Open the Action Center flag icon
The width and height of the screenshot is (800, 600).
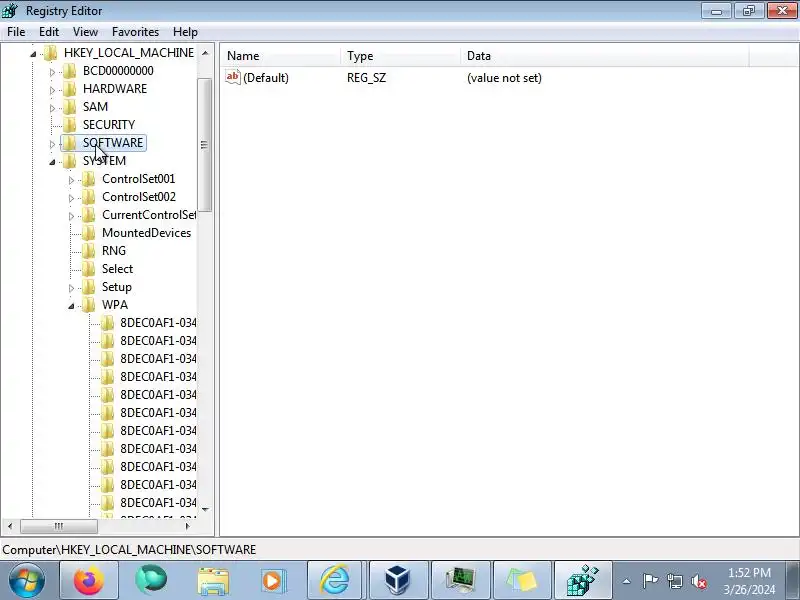click(x=650, y=581)
